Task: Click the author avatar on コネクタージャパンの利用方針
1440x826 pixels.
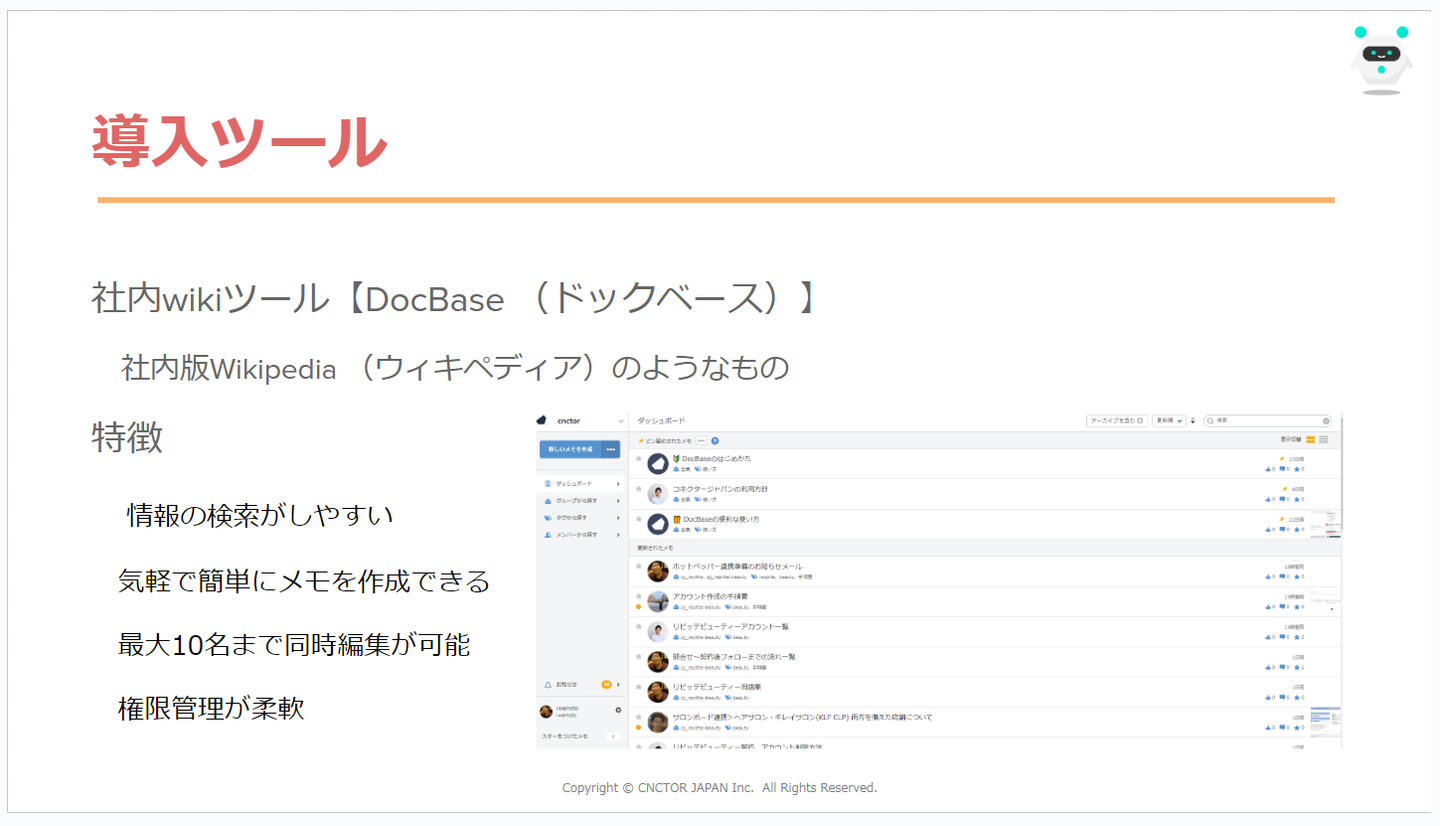Action: tap(658, 493)
